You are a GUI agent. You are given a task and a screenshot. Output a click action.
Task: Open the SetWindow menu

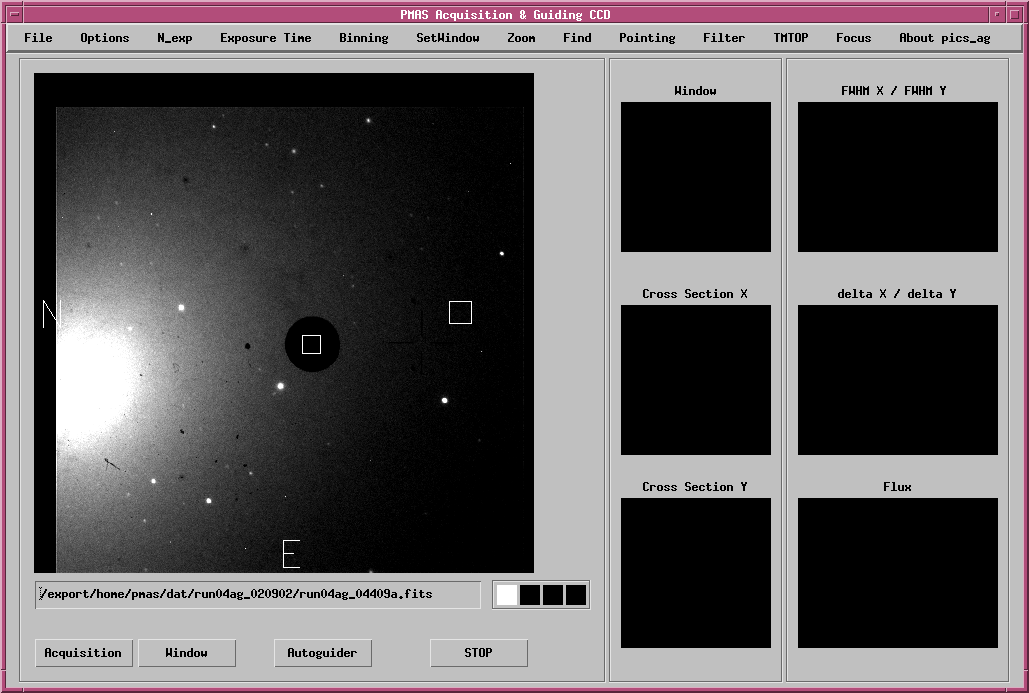(x=447, y=38)
